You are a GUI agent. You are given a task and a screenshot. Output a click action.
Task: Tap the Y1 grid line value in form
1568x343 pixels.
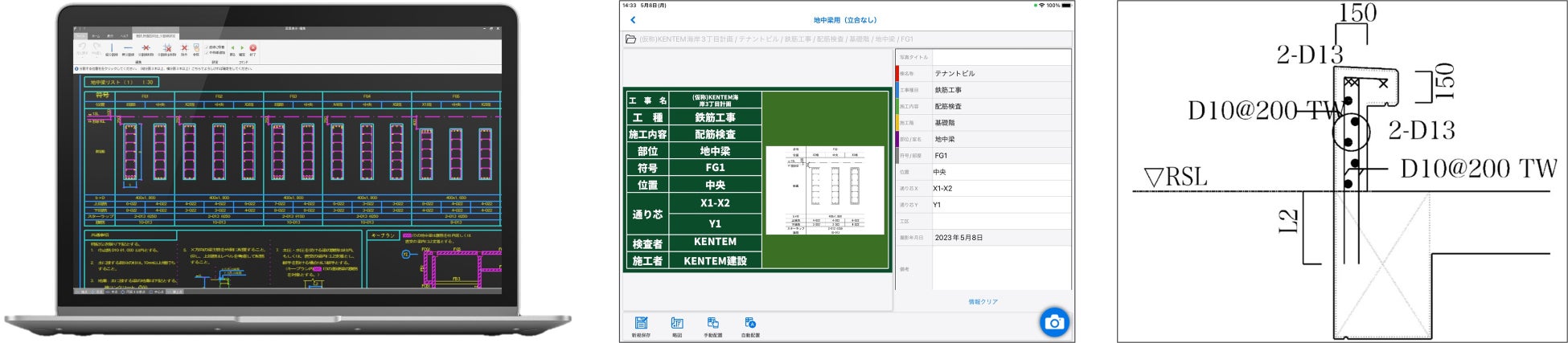click(937, 205)
